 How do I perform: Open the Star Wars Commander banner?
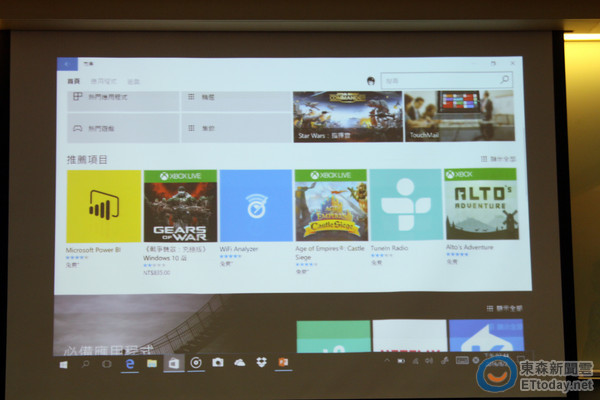[x=348, y=116]
